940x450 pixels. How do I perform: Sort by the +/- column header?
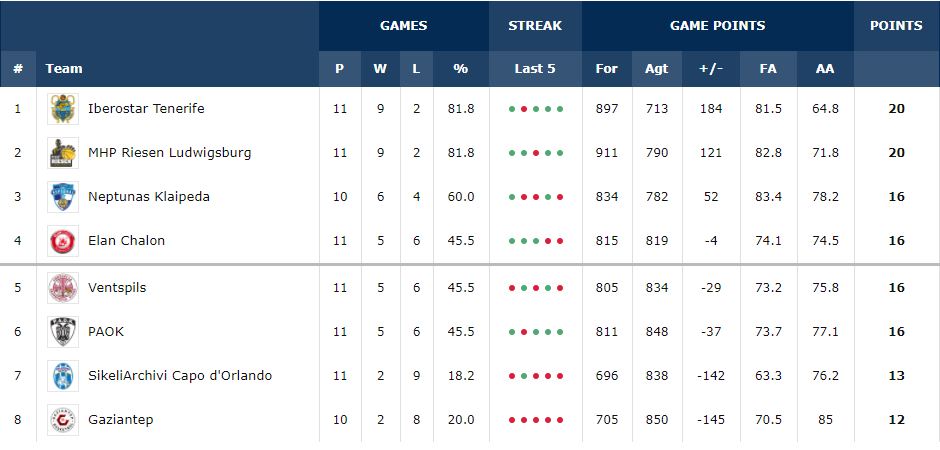[x=711, y=69]
